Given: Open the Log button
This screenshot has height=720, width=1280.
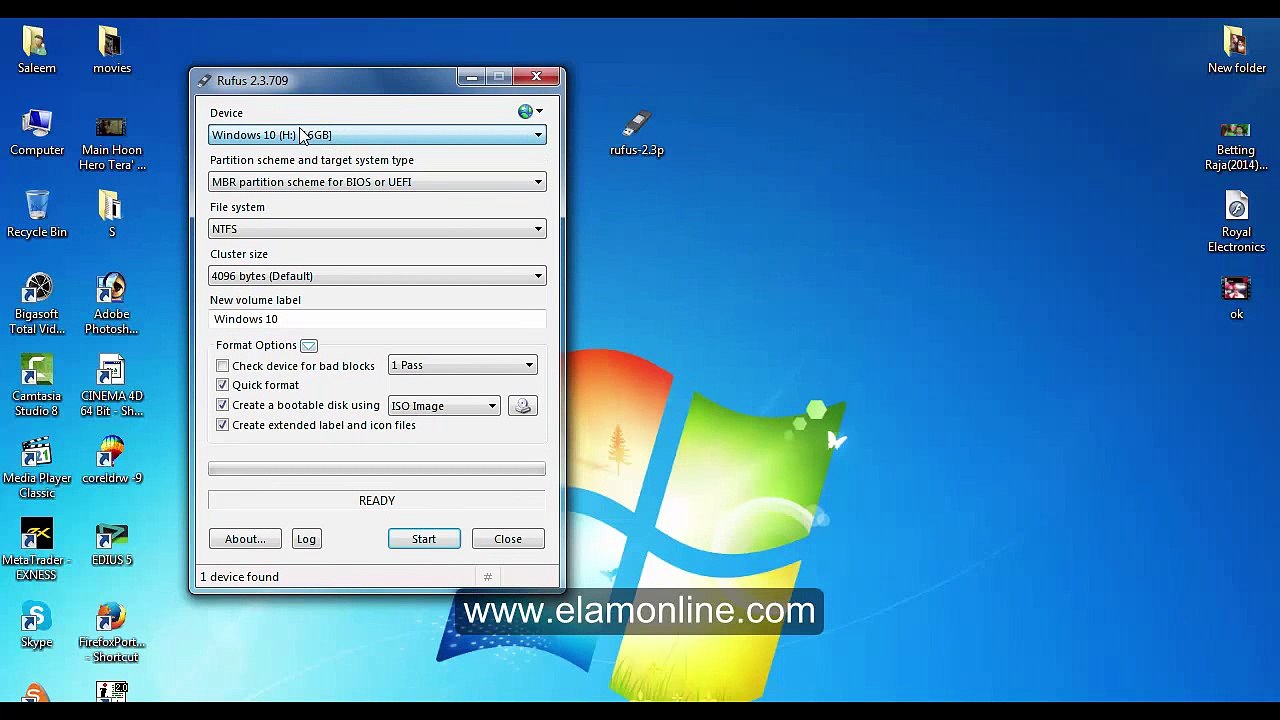Looking at the screenshot, I should (x=306, y=539).
